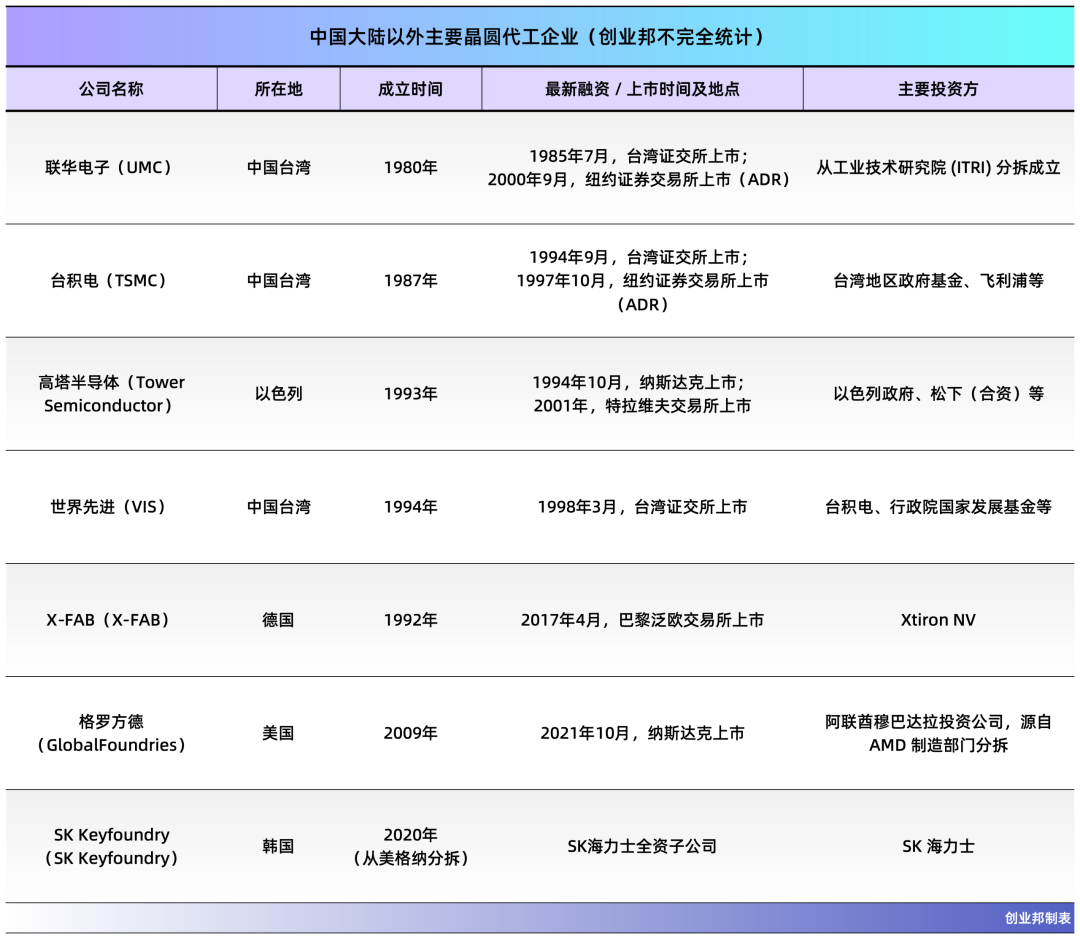The width and height of the screenshot is (1080, 939).
Task: Click the 格罗方德 GlobalFoundries cell
Action: [x=111, y=733]
